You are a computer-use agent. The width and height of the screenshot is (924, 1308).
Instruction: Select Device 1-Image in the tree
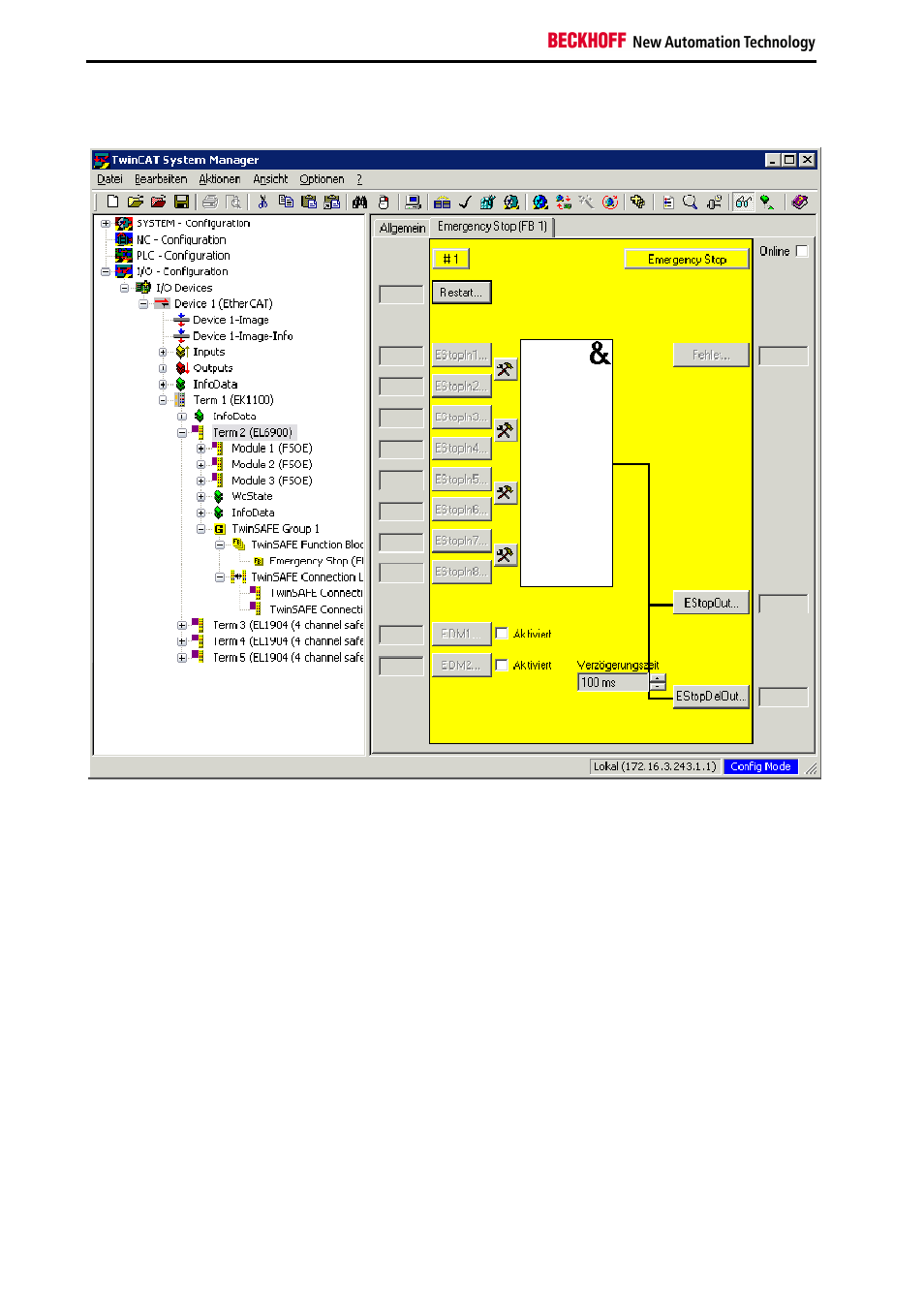231,320
